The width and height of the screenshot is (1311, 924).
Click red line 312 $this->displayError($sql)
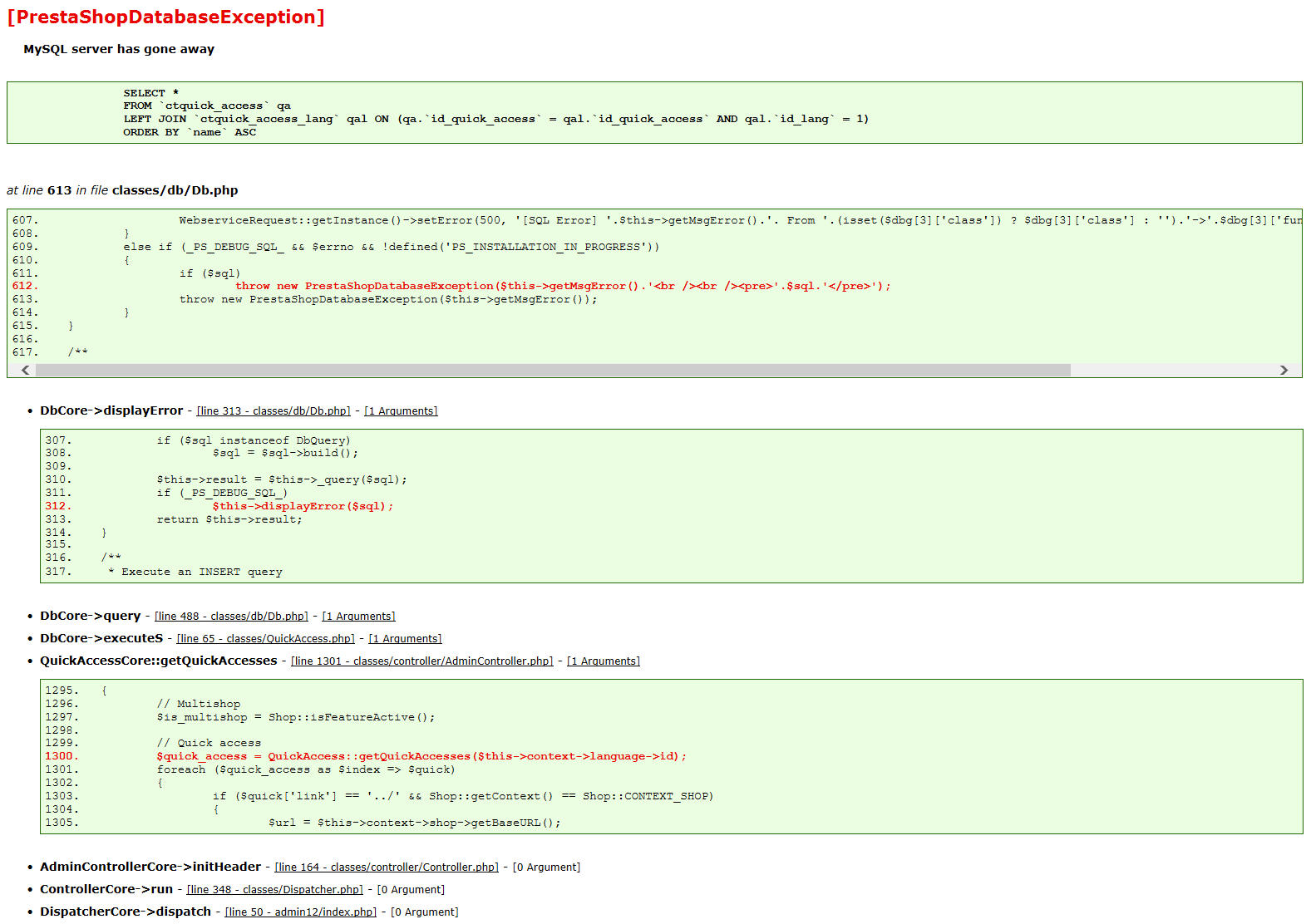click(303, 506)
